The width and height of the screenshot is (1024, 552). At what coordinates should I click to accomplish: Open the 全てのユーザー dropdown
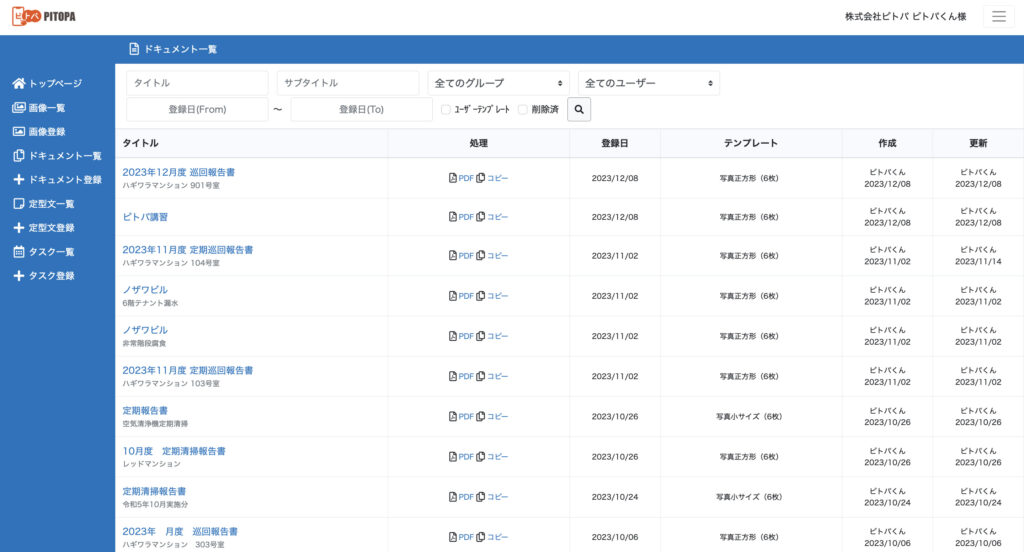(x=648, y=83)
